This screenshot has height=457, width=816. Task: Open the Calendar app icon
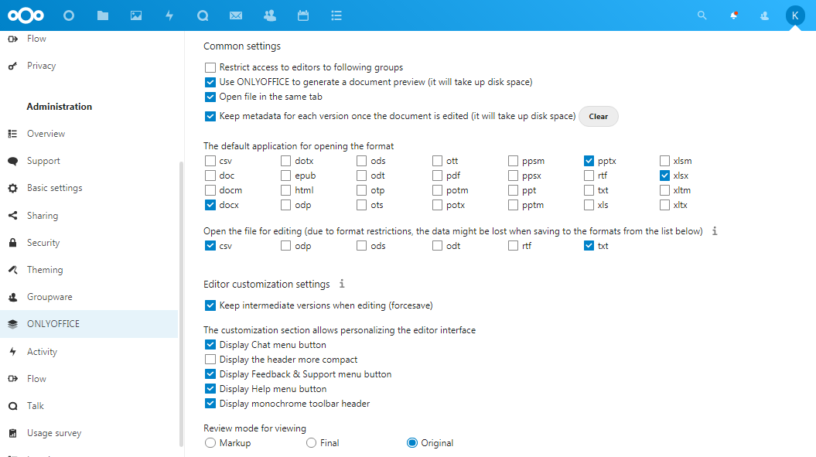tap(302, 16)
